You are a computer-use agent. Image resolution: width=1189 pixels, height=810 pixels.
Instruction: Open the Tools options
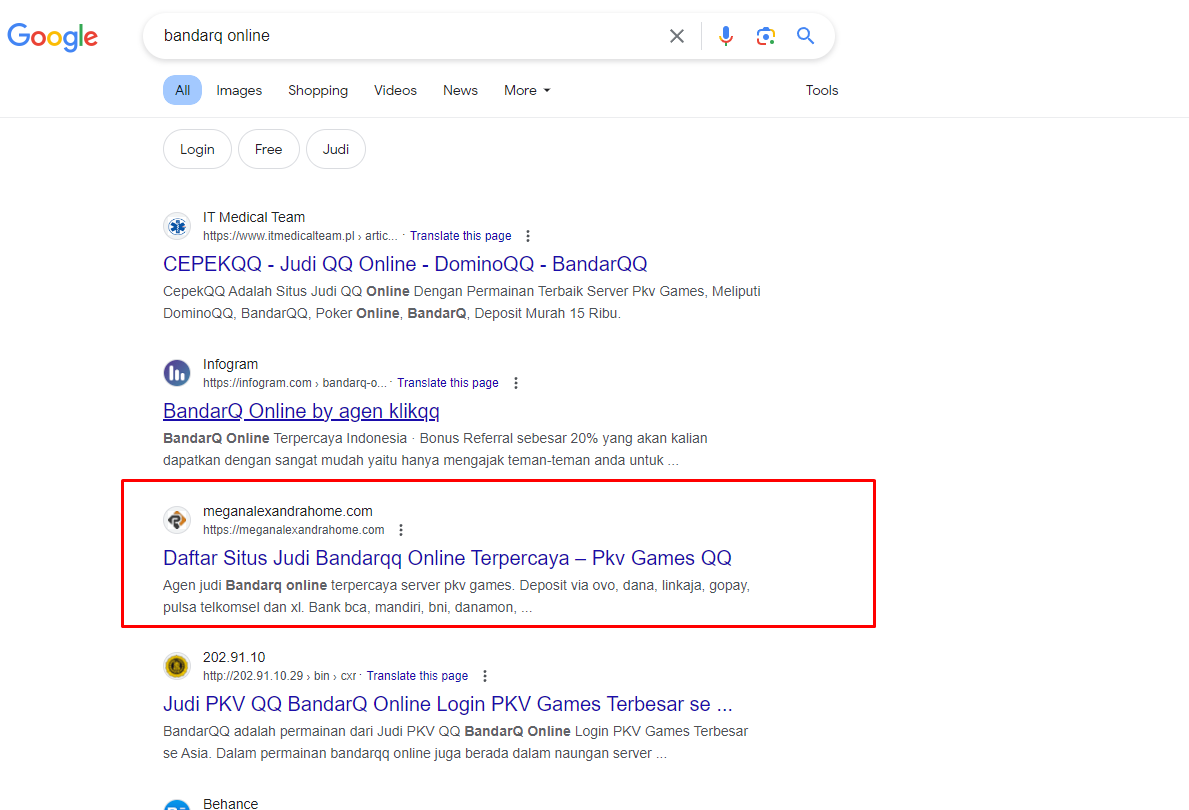[821, 90]
